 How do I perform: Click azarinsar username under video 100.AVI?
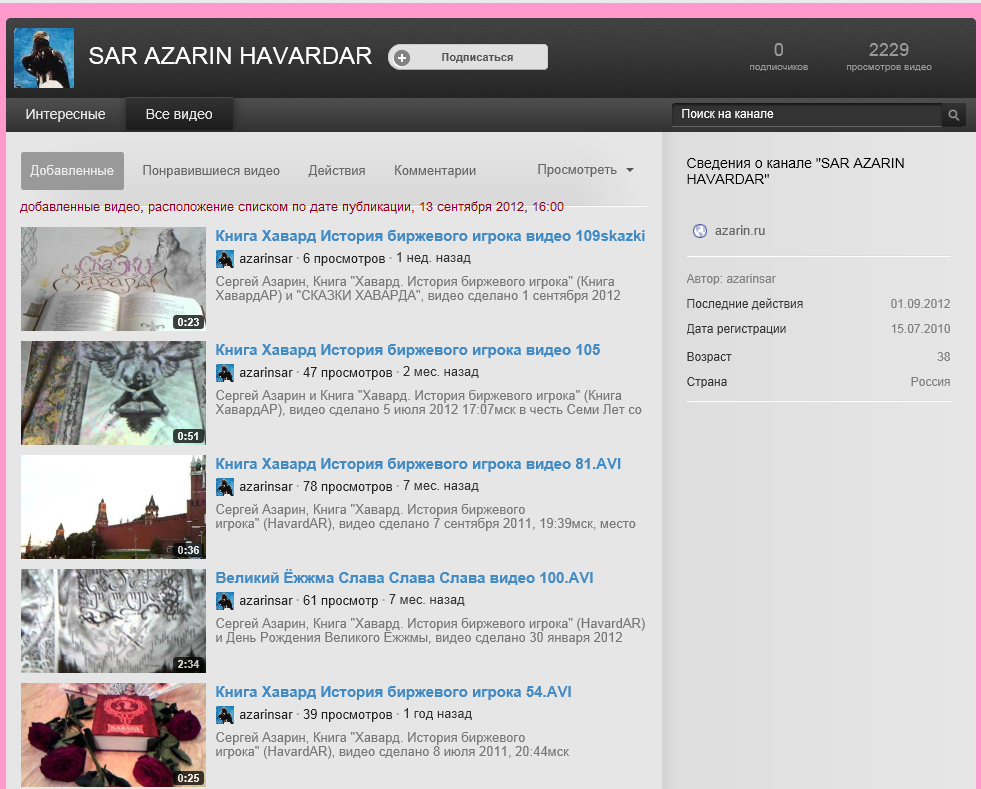coord(266,600)
